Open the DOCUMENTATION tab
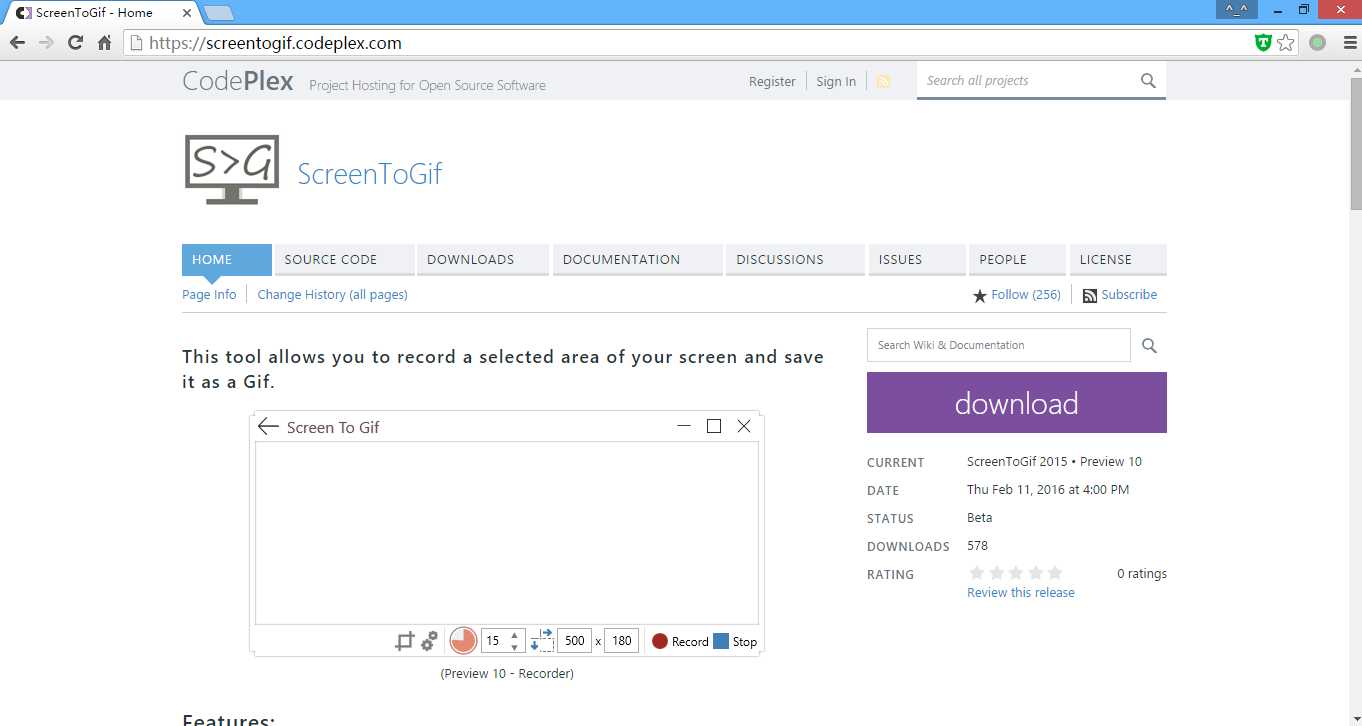Viewport: 1362px width, 726px height. click(637, 259)
